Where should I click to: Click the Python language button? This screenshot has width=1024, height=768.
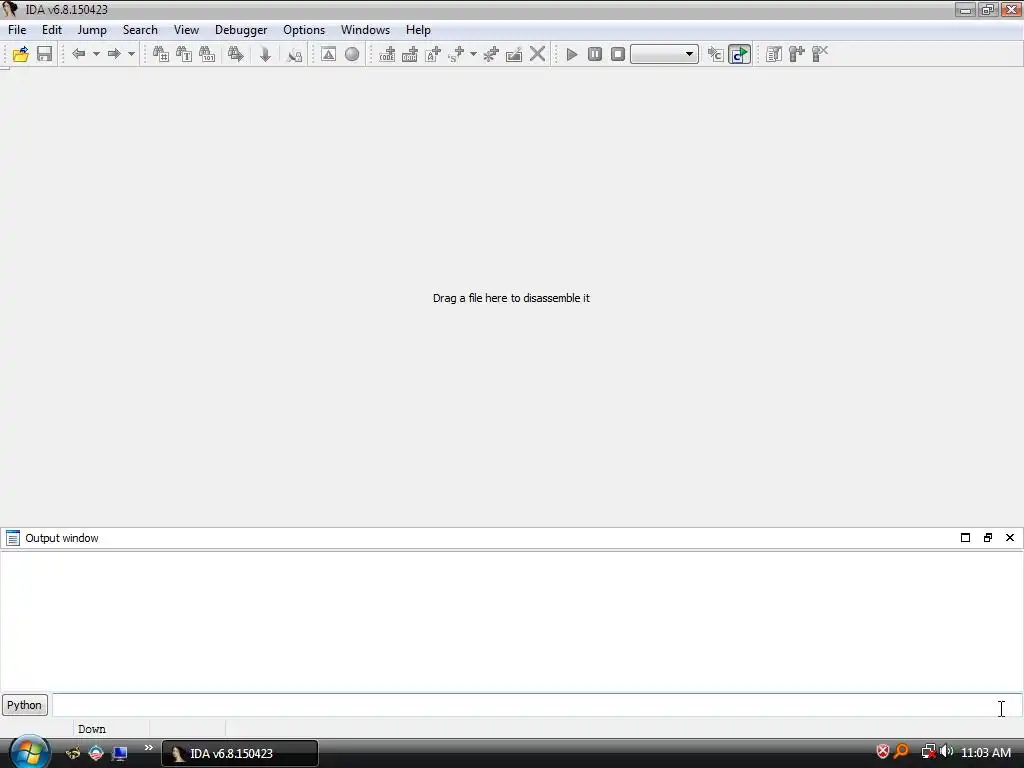point(24,705)
